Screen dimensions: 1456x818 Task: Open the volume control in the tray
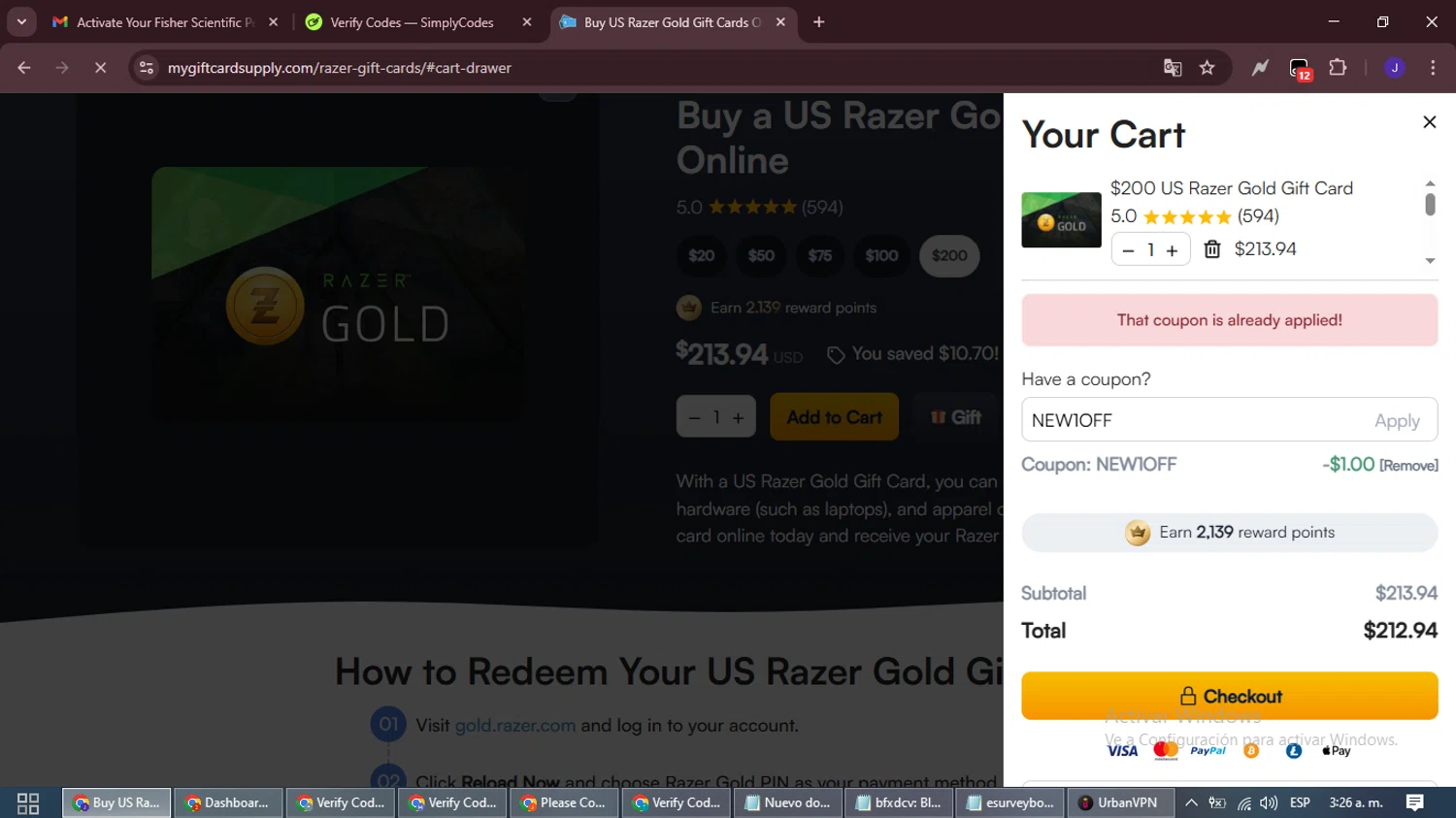pos(1269,802)
